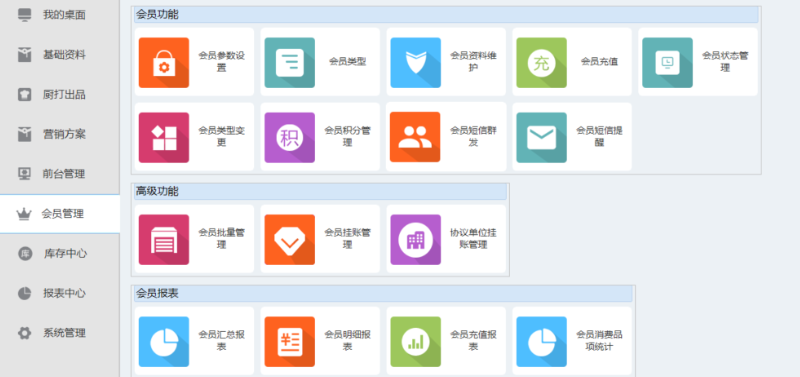Open the 会员资料维护 blue shield icon
Image resolution: width=800 pixels, height=377 pixels.
(x=415, y=62)
